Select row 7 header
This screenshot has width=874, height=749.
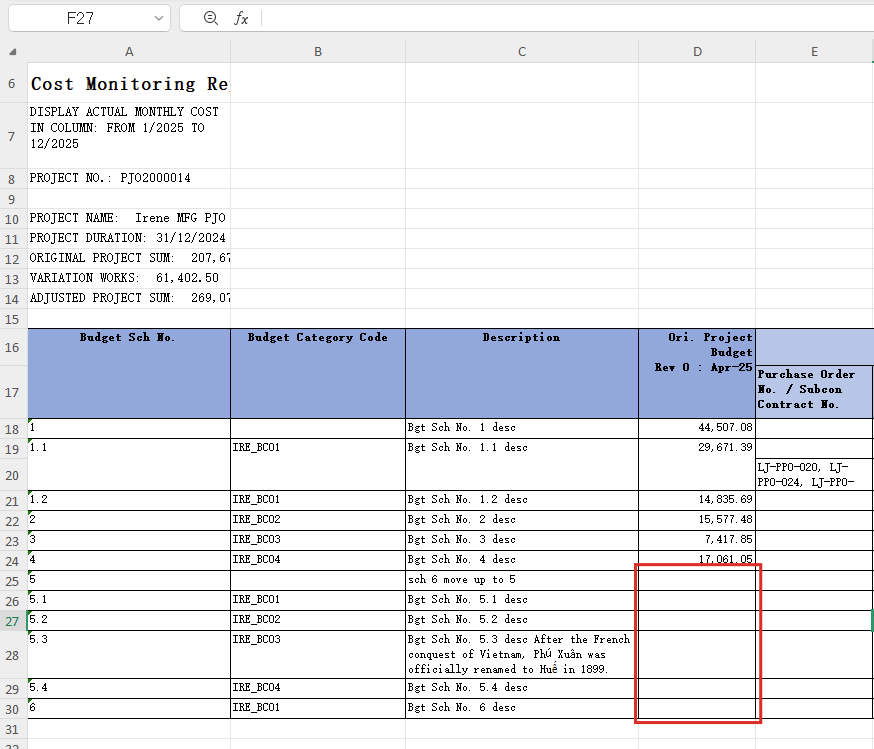(12, 136)
